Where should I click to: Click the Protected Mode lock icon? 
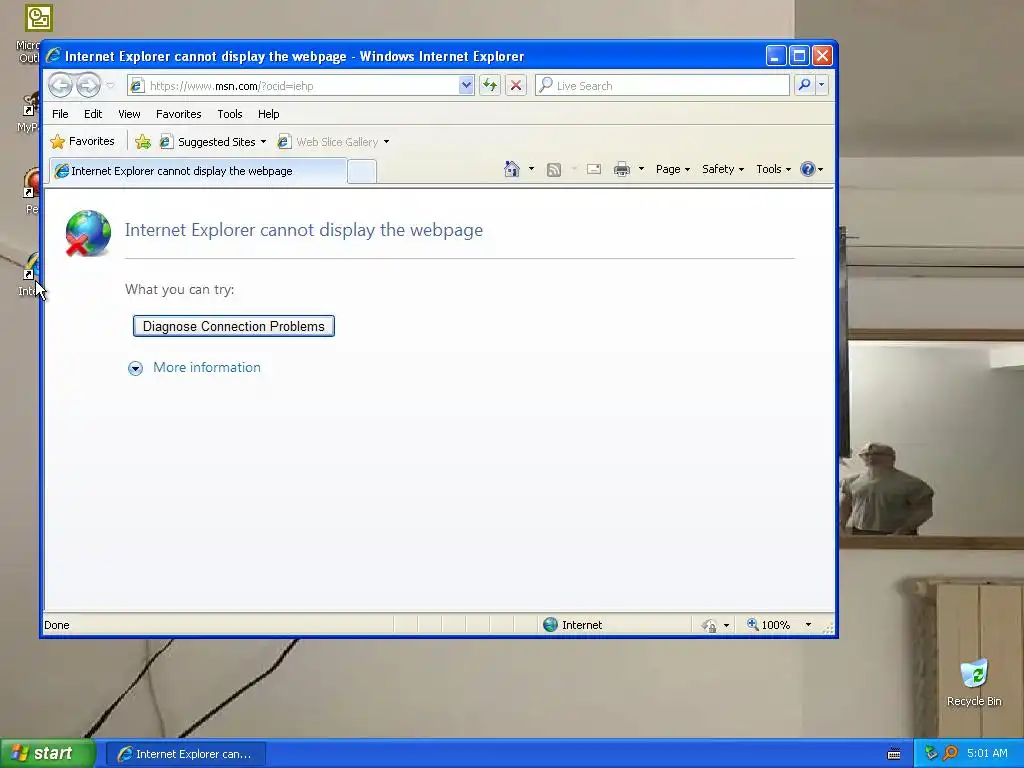click(x=709, y=626)
